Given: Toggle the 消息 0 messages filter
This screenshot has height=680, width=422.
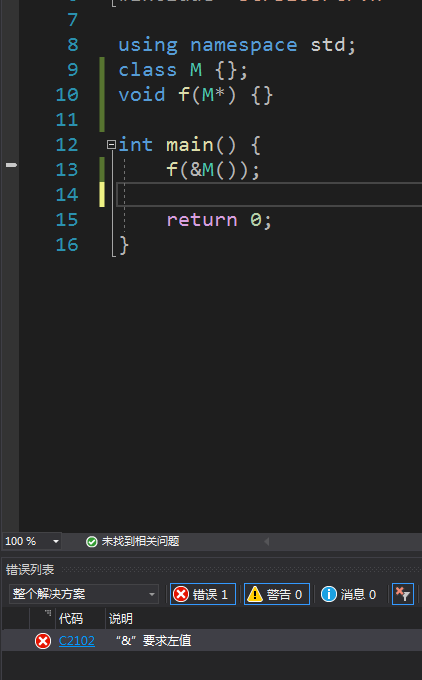Looking at the screenshot, I should [349, 594].
